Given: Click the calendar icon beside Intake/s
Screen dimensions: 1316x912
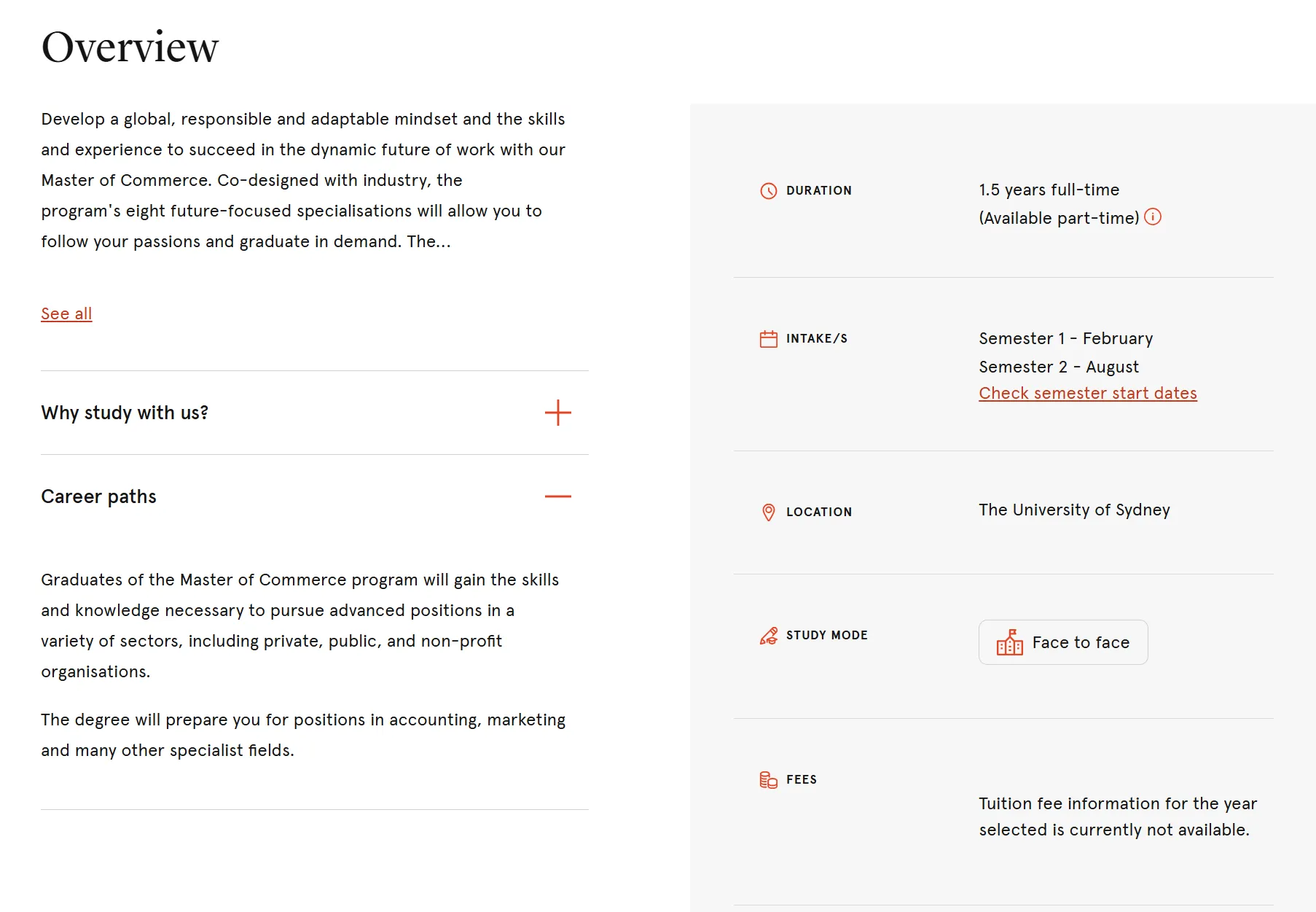Looking at the screenshot, I should pos(768,339).
